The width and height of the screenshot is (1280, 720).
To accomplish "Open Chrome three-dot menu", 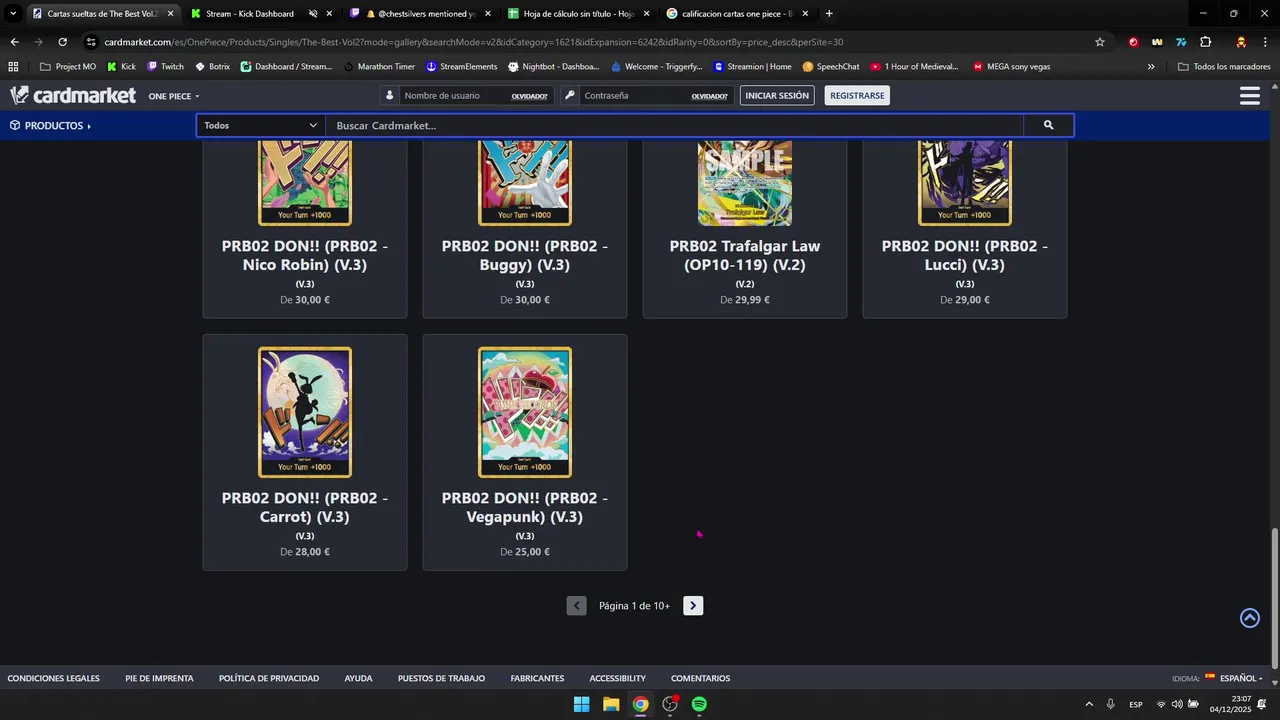I will click(x=1265, y=42).
